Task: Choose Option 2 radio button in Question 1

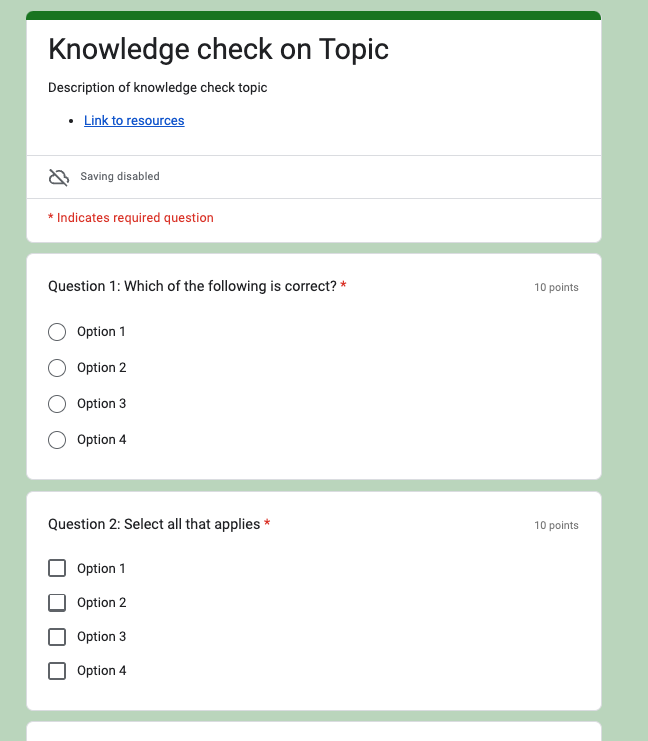Action: tap(57, 368)
